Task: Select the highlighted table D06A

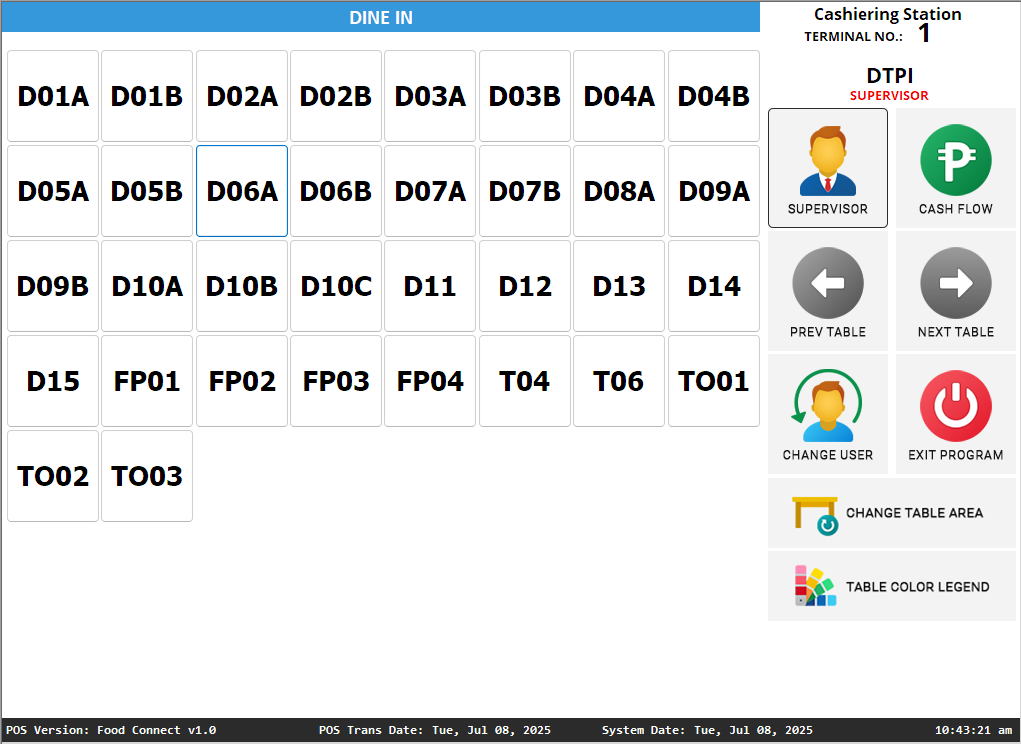Action: pyautogui.click(x=242, y=191)
